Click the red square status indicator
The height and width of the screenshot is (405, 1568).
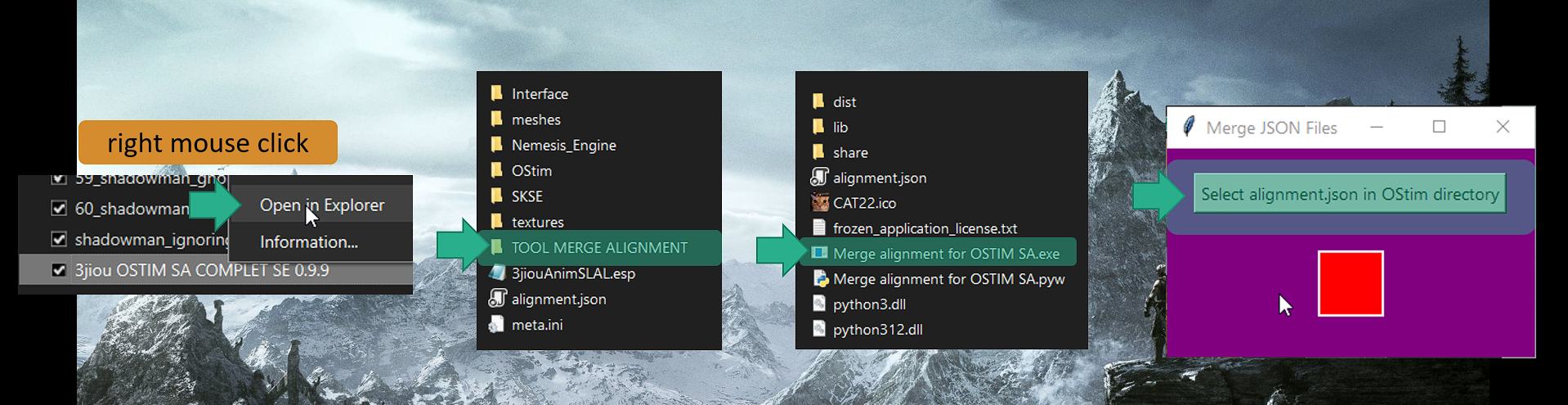pos(1350,283)
